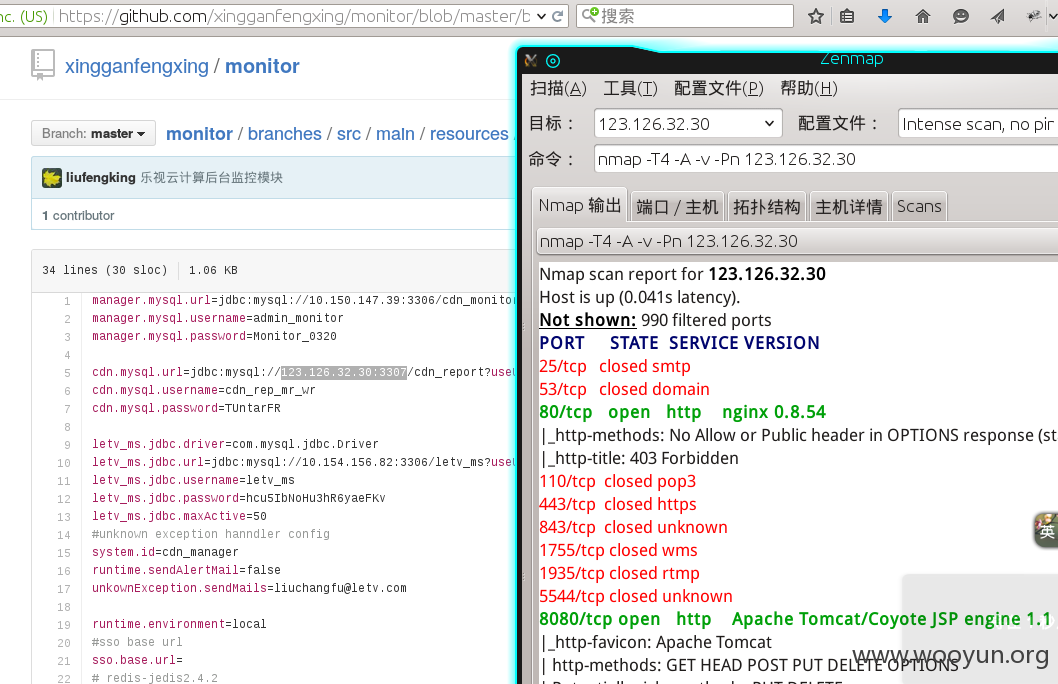1058x684 pixels.
Task: Click line number 5 in code view
Action: (x=67, y=373)
